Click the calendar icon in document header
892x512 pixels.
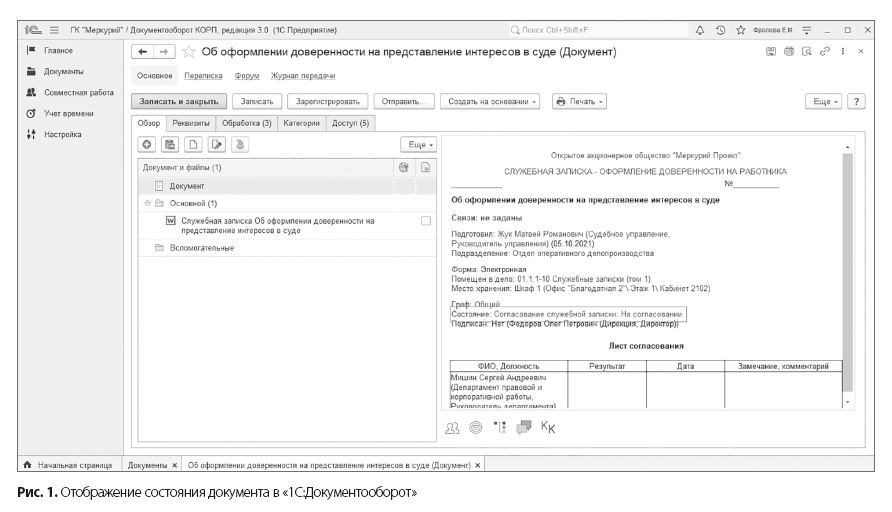[788, 52]
